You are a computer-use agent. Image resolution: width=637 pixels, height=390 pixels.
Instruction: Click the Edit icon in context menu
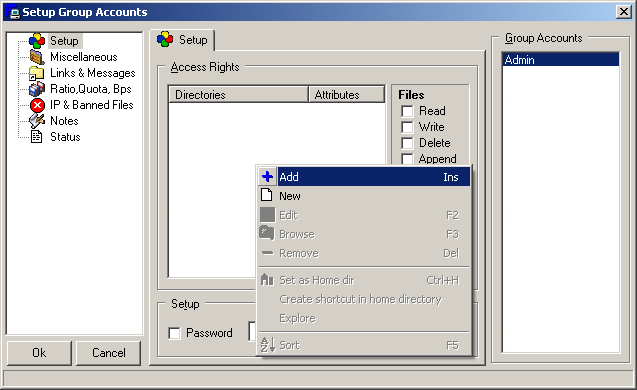click(267, 215)
